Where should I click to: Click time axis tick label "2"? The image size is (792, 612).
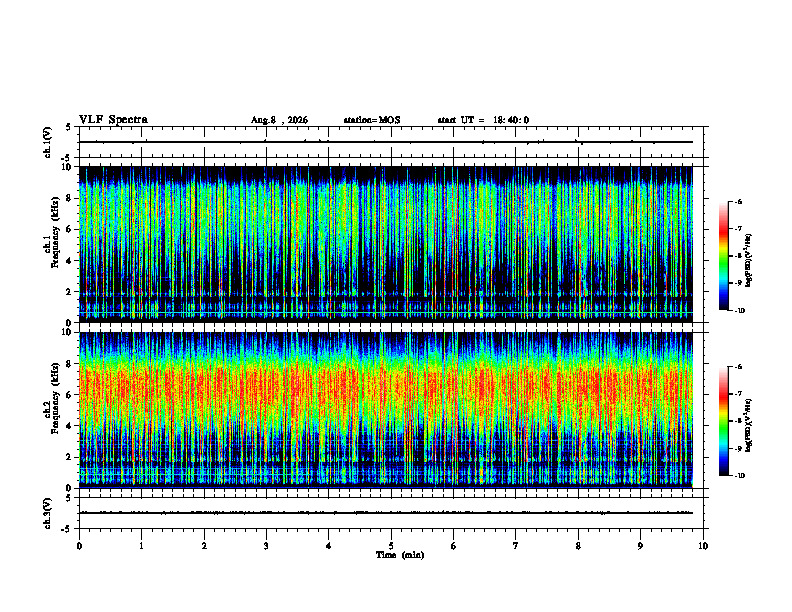tap(204, 546)
